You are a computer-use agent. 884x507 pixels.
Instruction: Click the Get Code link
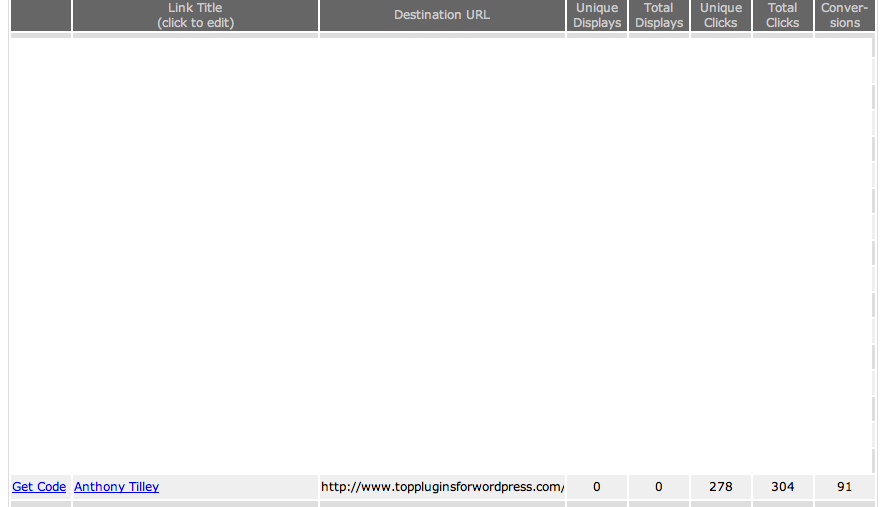click(39, 487)
